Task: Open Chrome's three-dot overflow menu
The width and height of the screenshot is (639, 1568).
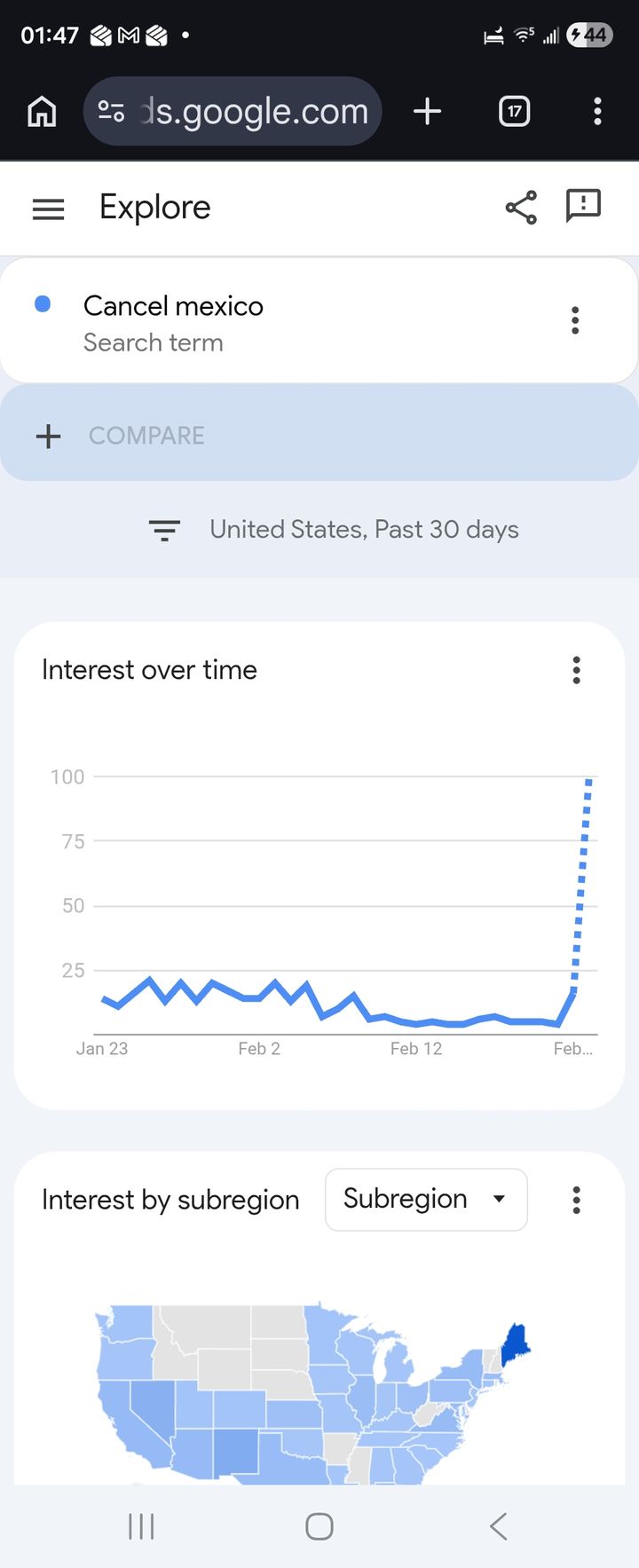Action: click(x=597, y=112)
